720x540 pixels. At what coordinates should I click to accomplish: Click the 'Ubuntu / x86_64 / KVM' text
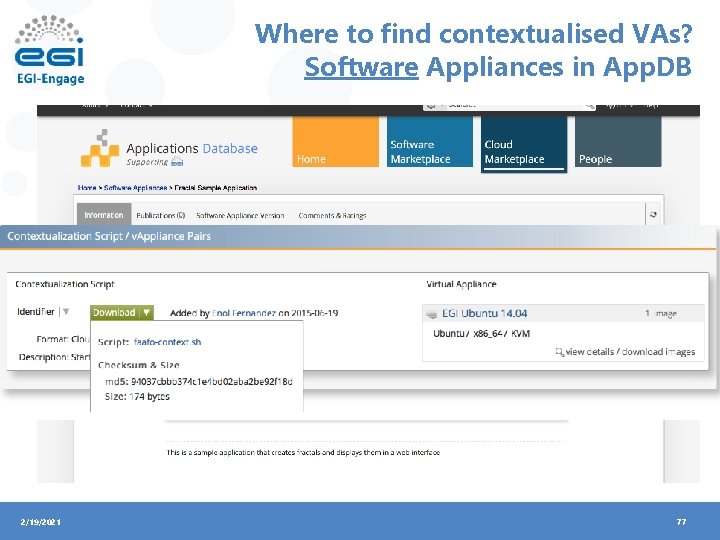(x=482, y=333)
